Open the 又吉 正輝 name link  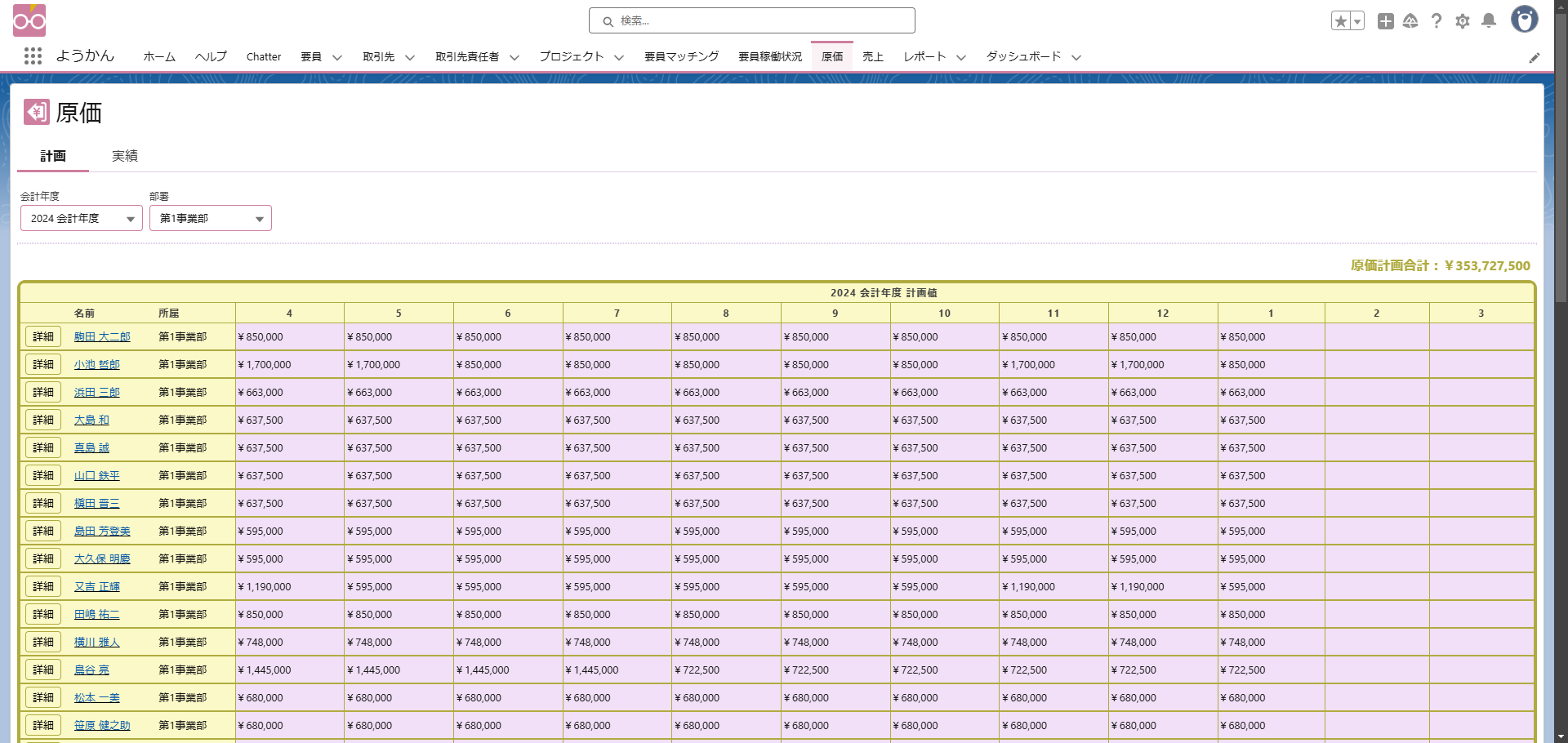(x=97, y=586)
